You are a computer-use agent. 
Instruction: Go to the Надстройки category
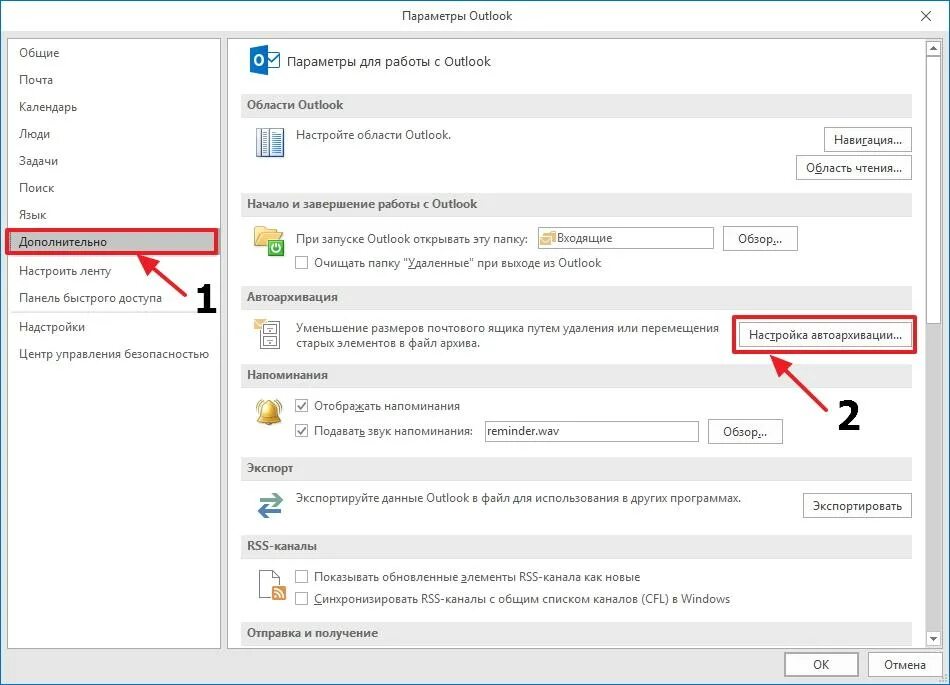click(51, 327)
